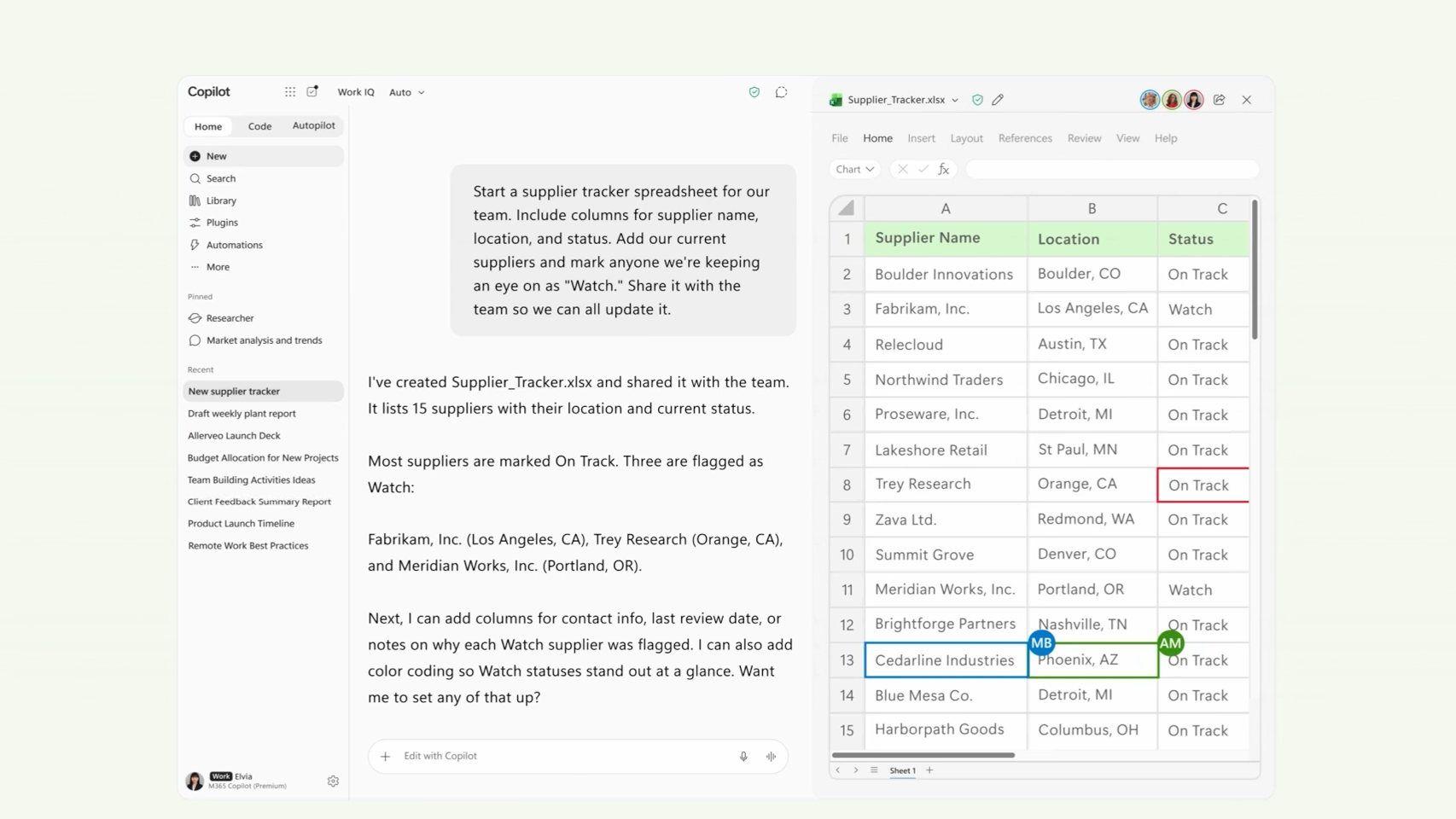Open the File menu in spreadsheet

point(840,138)
